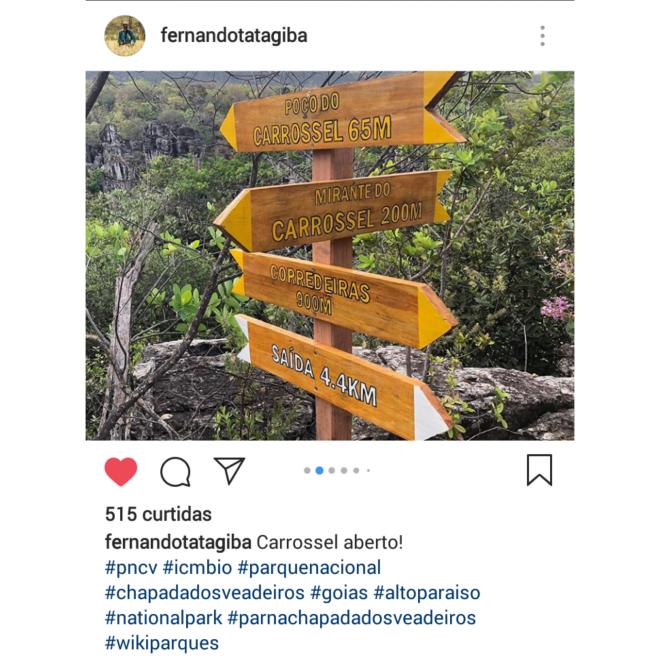Screen dimensions: 660x660
Task: Open the #icmbio hashtag
Action: pyautogui.click(x=197, y=567)
